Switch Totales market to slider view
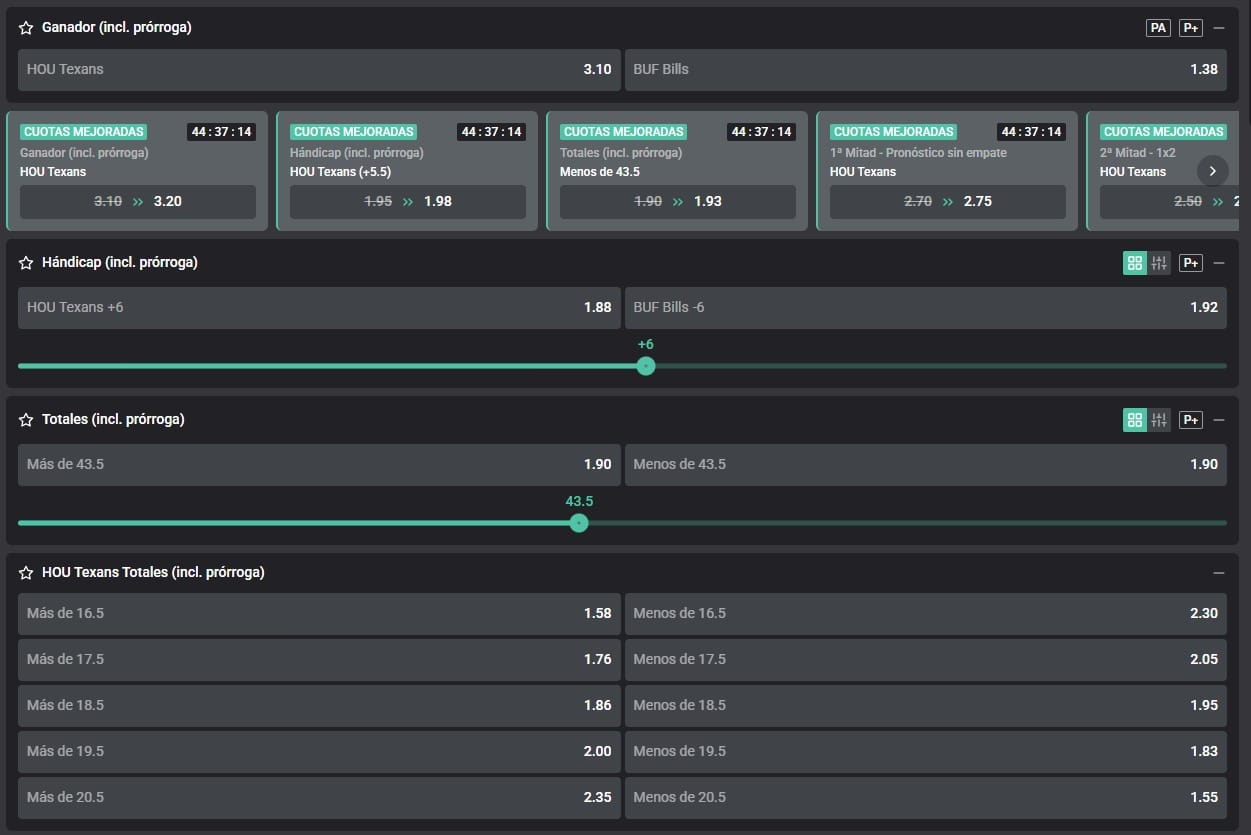 (x=1159, y=420)
